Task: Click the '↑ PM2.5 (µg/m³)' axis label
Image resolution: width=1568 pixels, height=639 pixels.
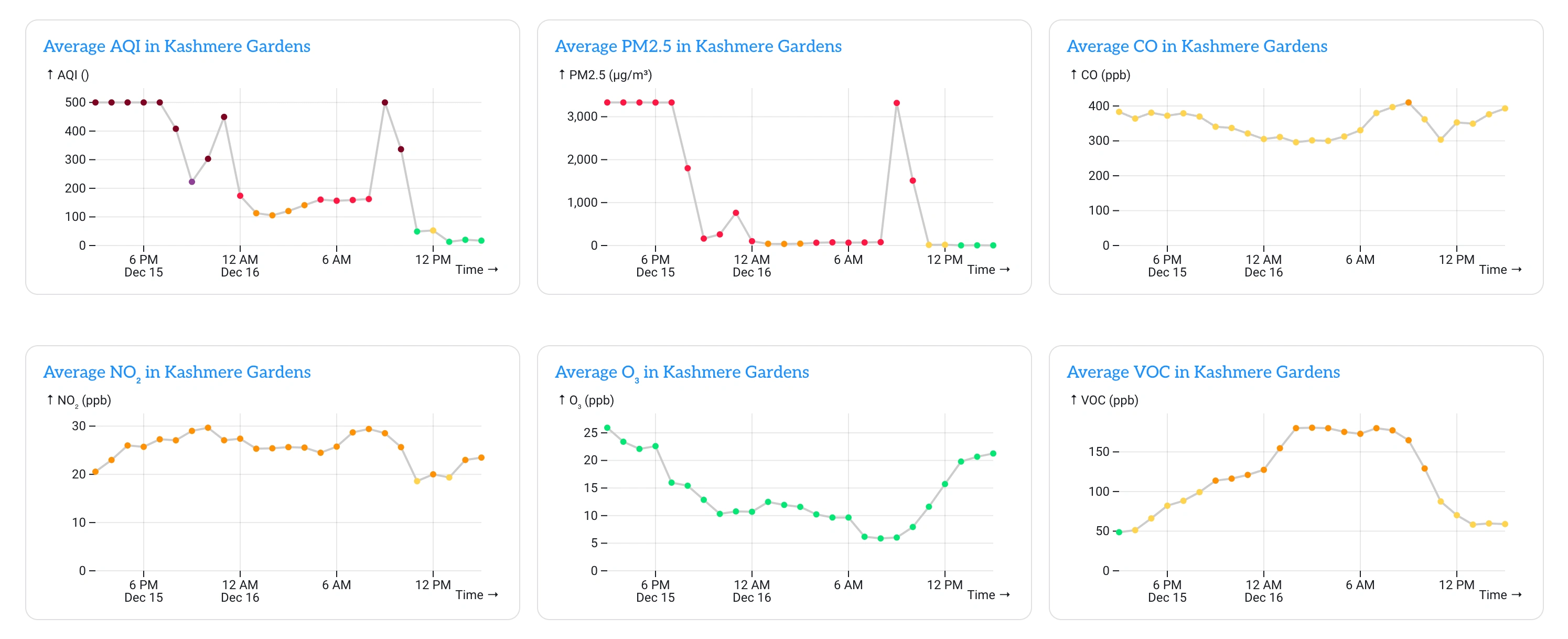Action: [605, 75]
